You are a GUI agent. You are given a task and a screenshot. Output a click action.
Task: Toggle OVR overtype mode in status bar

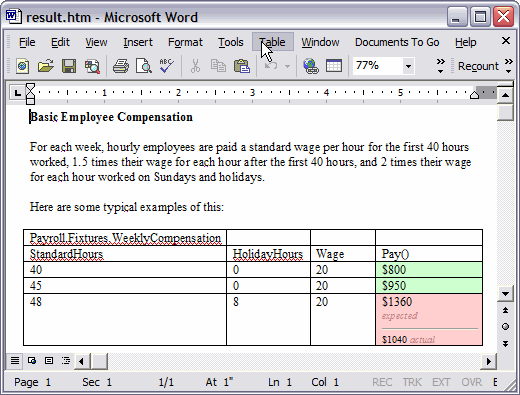471,382
